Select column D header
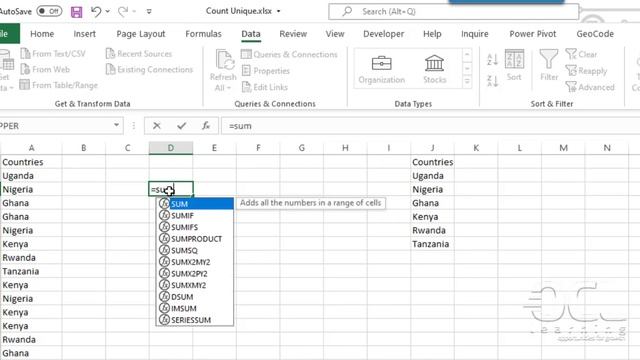Image resolution: width=640 pixels, height=360 pixels. point(171,148)
